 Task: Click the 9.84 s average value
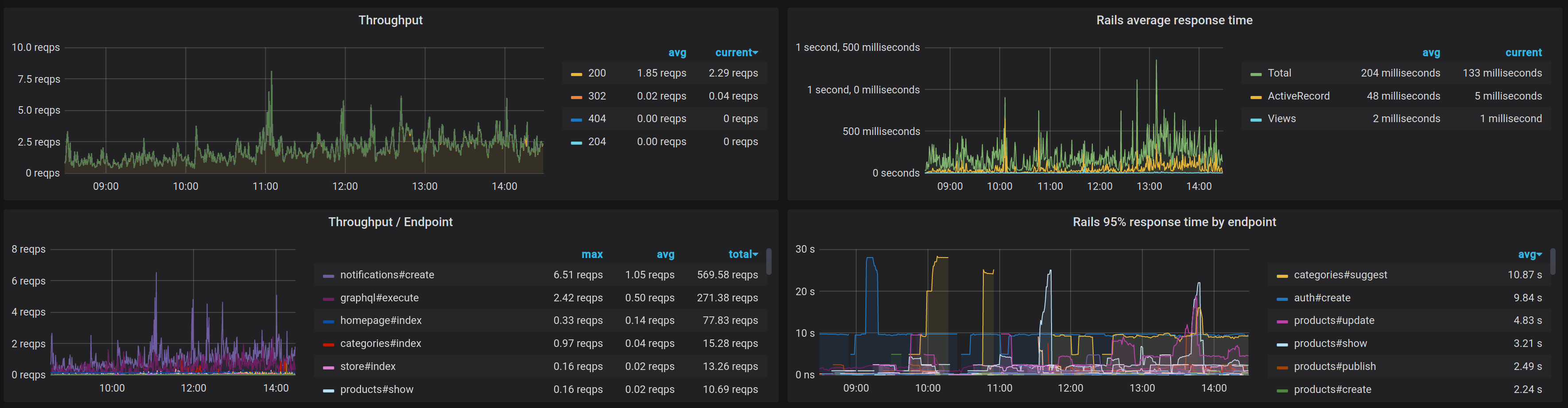[1528, 298]
